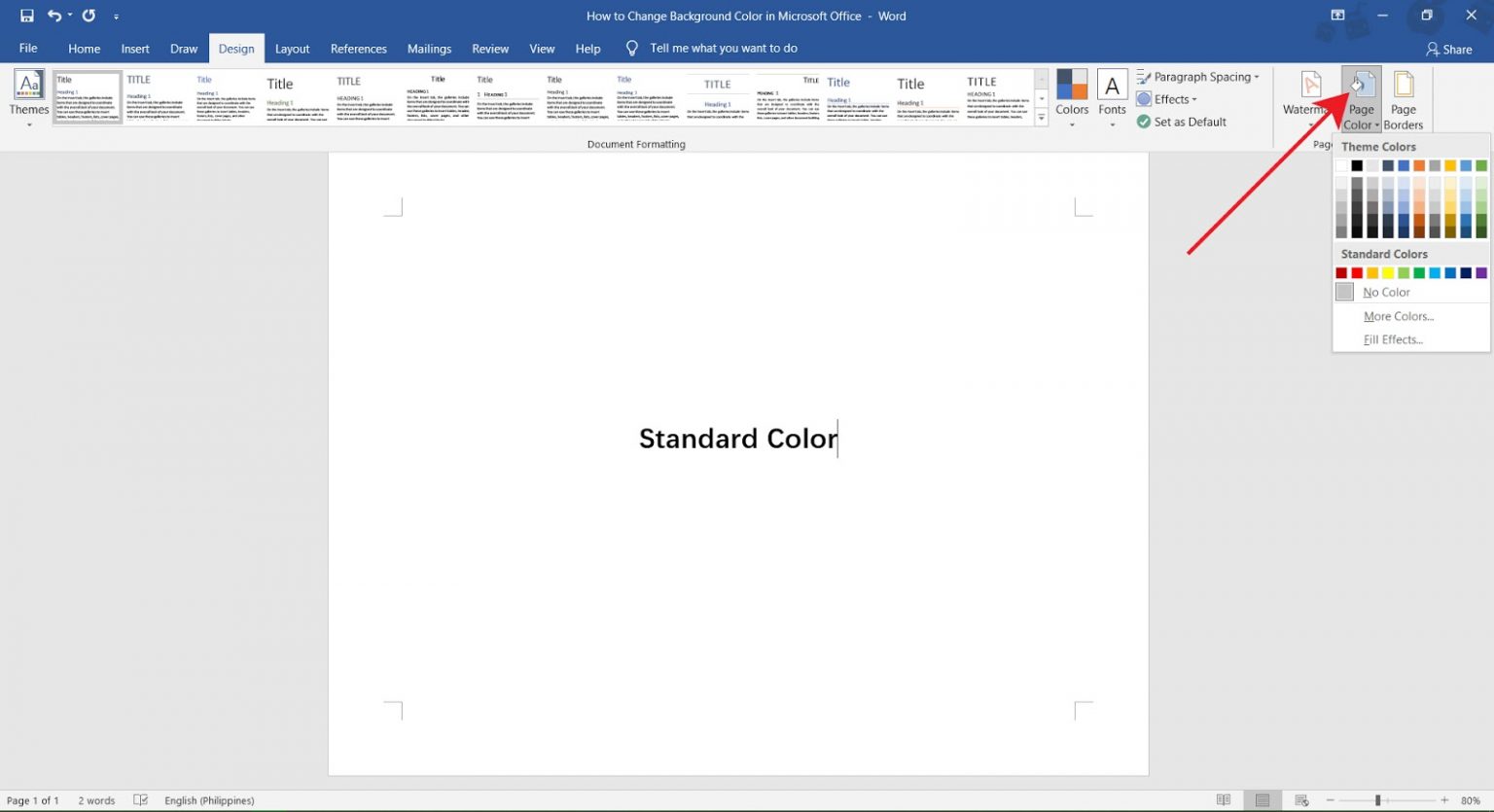This screenshot has height=812, width=1494.
Task: Open Page Borders dialog
Action: click(1403, 99)
